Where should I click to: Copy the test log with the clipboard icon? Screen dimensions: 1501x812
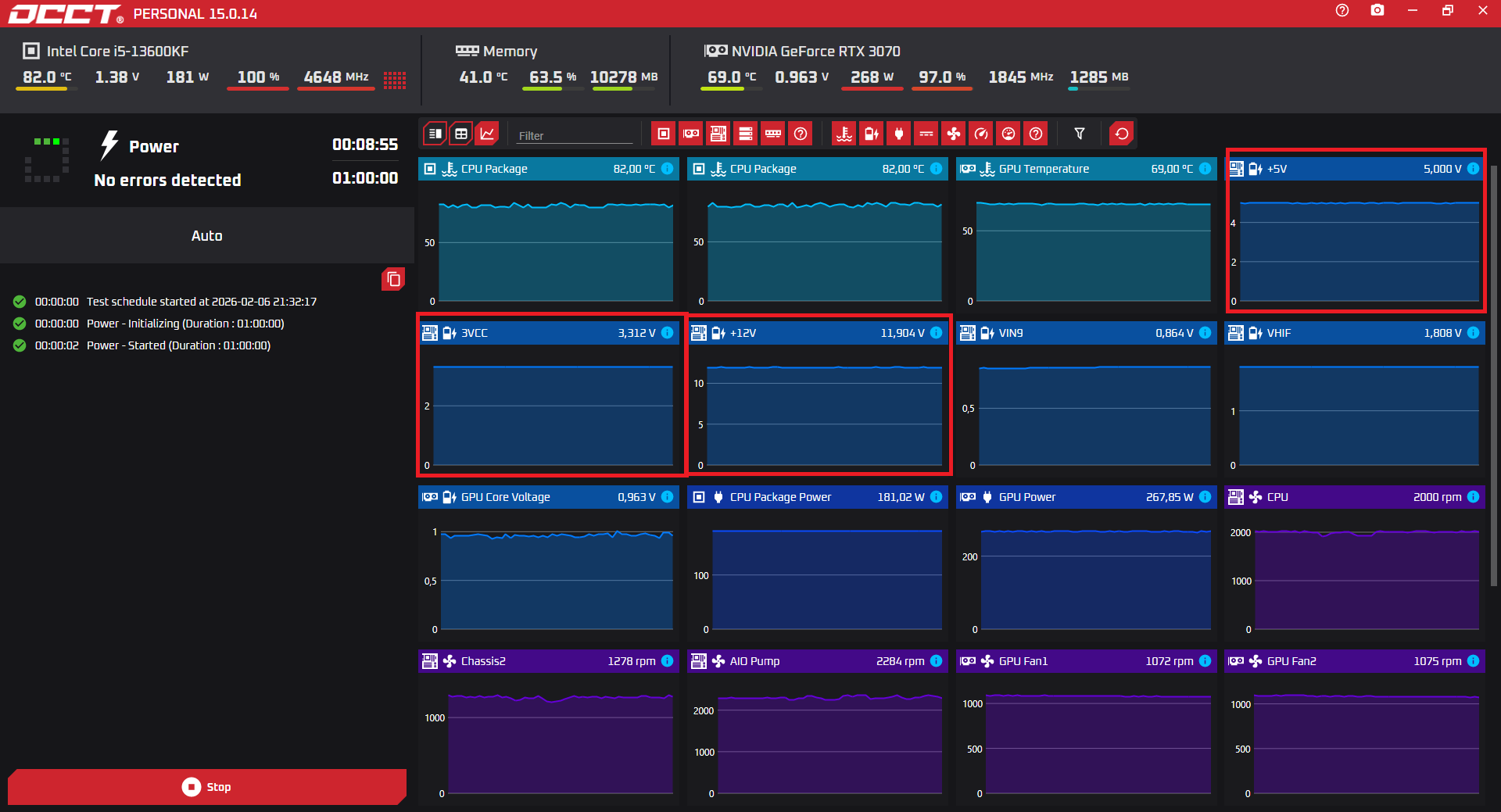click(x=393, y=279)
